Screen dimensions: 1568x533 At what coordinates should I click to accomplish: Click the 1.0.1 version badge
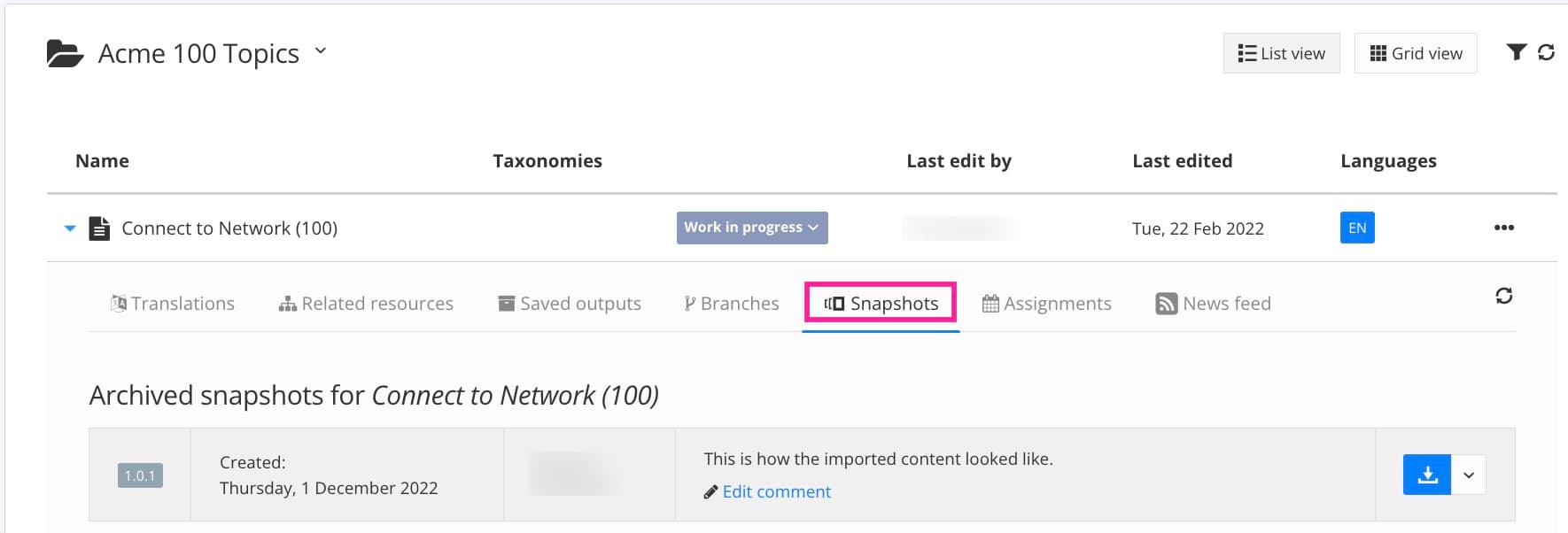[140, 475]
